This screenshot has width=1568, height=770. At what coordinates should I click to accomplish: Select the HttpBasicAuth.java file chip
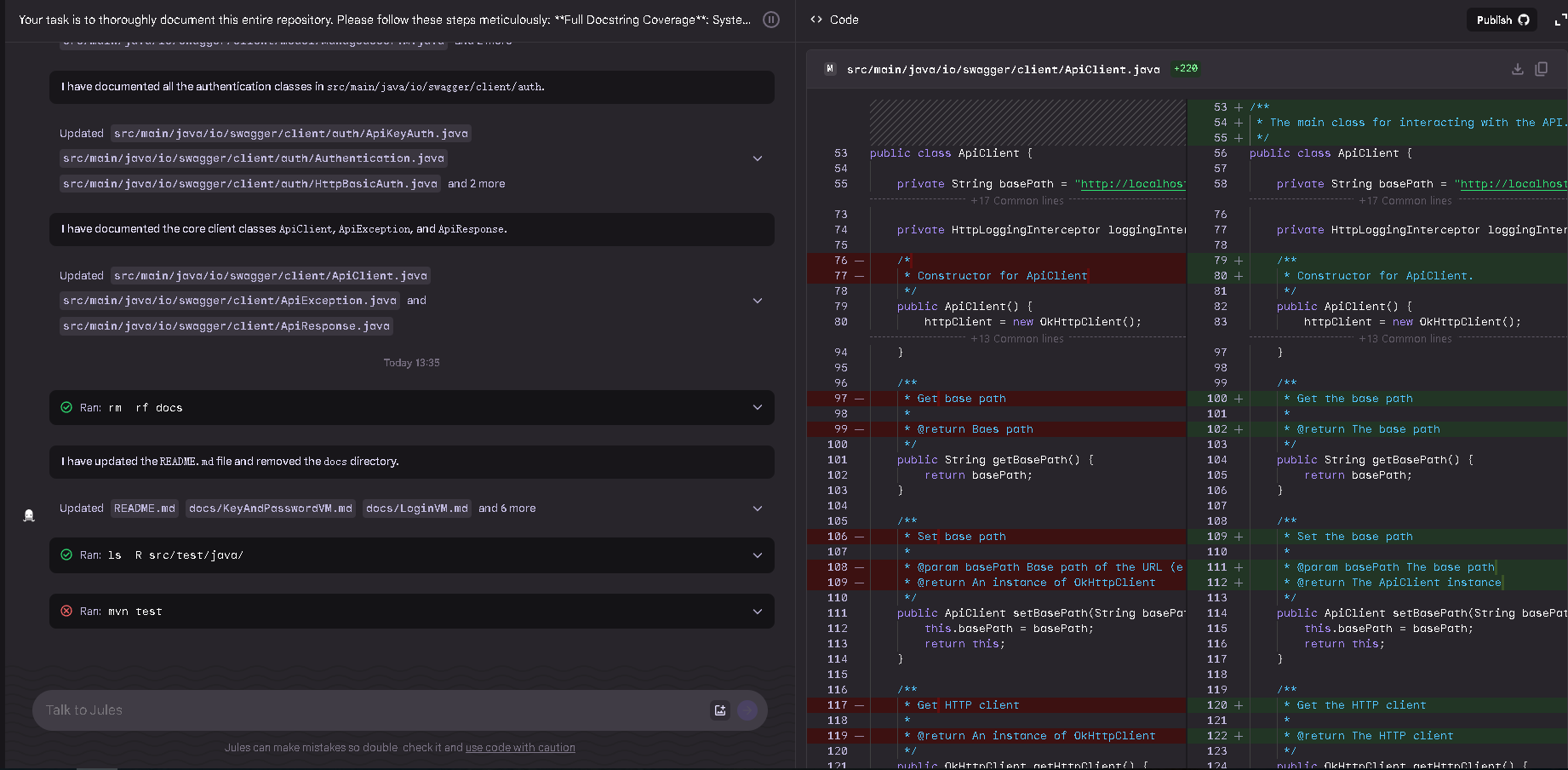click(250, 184)
